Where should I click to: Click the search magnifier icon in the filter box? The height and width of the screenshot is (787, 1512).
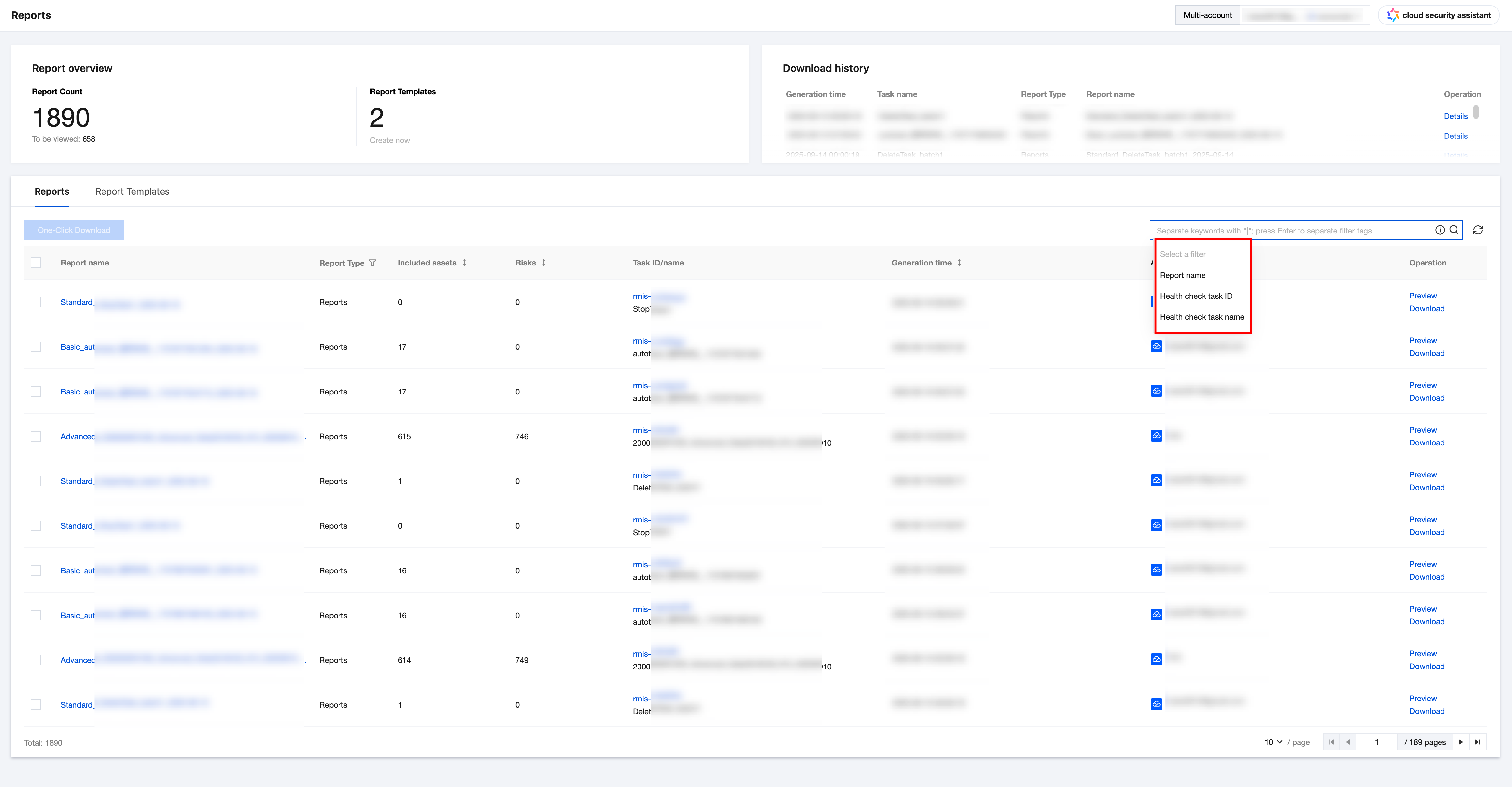pyautogui.click(x=1454, y=230)
